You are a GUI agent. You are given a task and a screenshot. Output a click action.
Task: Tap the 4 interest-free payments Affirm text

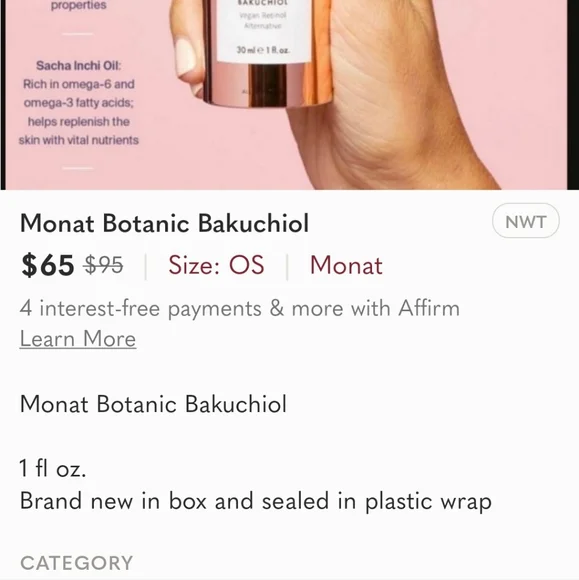click(240, 308)
